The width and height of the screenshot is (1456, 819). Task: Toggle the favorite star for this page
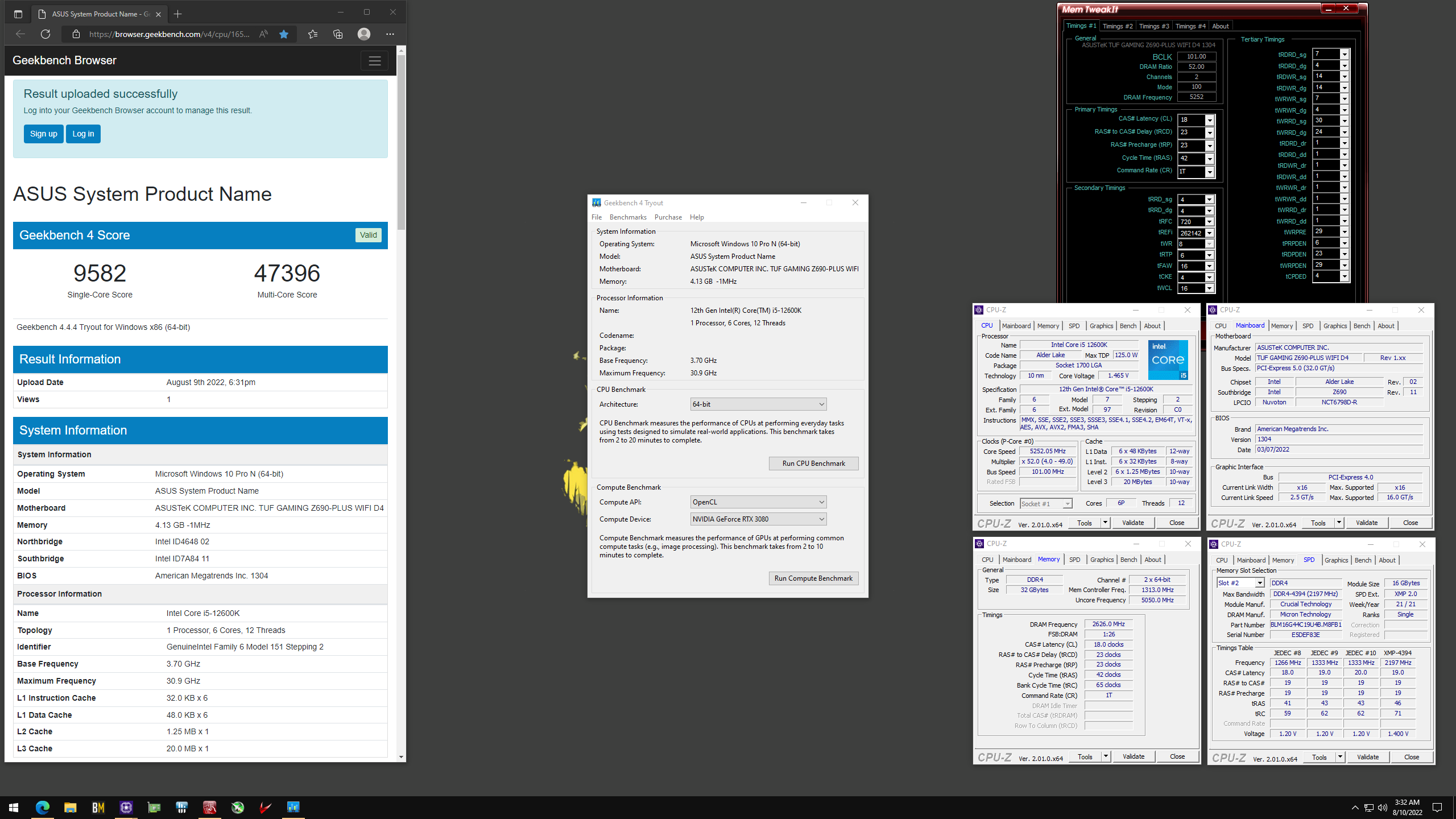pos(284,34)
